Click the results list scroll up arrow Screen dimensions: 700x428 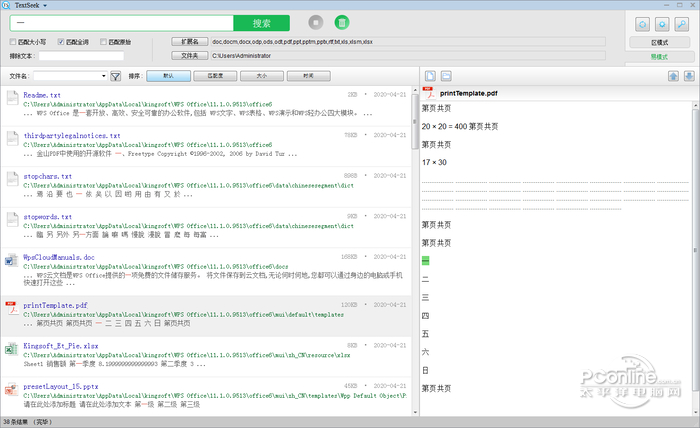[x=415, y=90]
